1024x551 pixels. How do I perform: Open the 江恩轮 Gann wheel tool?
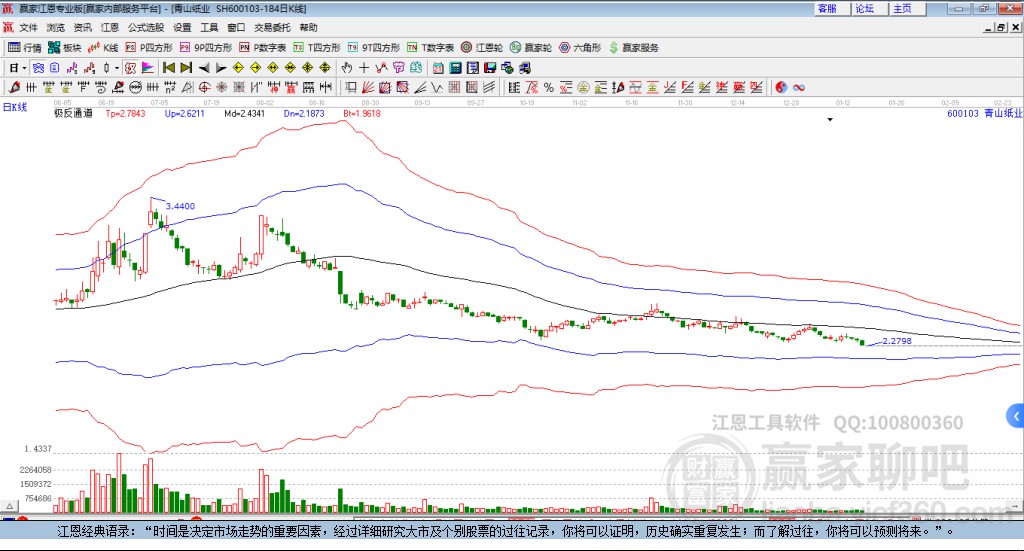(482, 48)
